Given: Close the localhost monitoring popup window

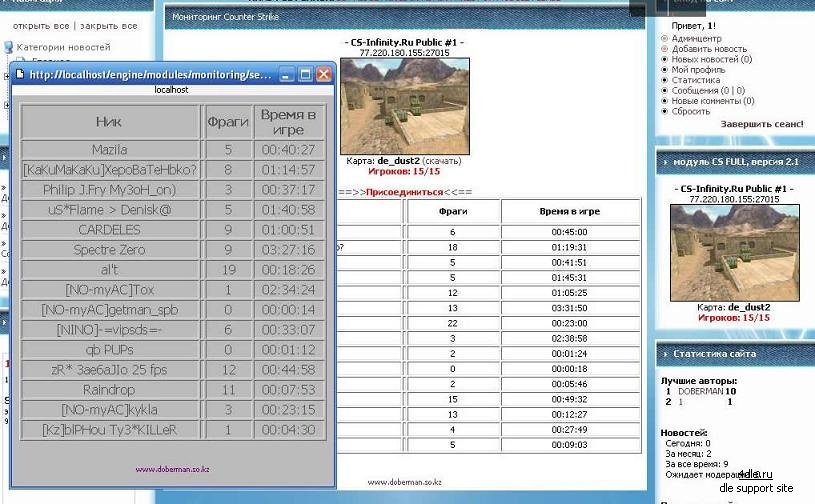Looking at the screenshot, I should point(324,75).
